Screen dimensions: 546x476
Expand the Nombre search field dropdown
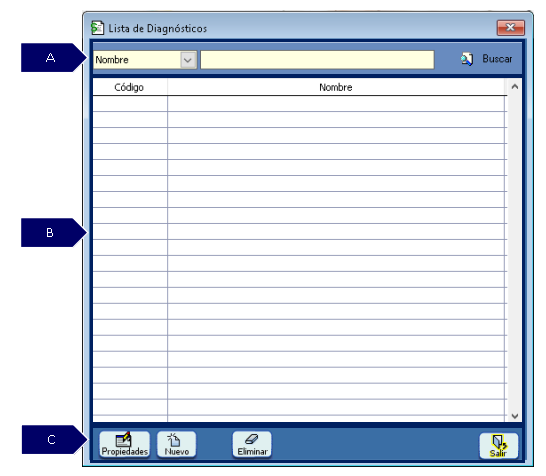pyautogui.click(x=188, y=60)
